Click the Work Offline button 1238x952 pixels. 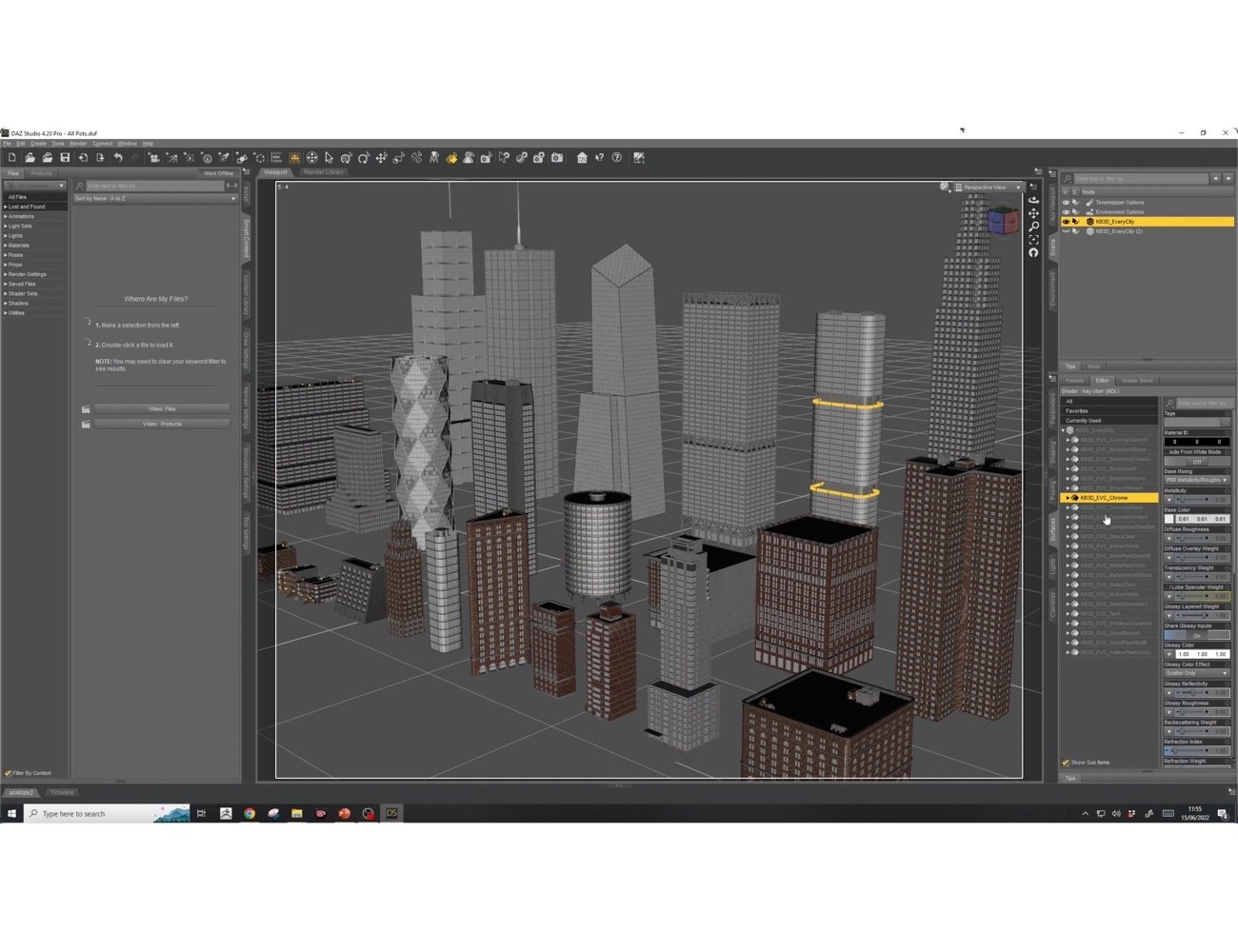[218, 173]
